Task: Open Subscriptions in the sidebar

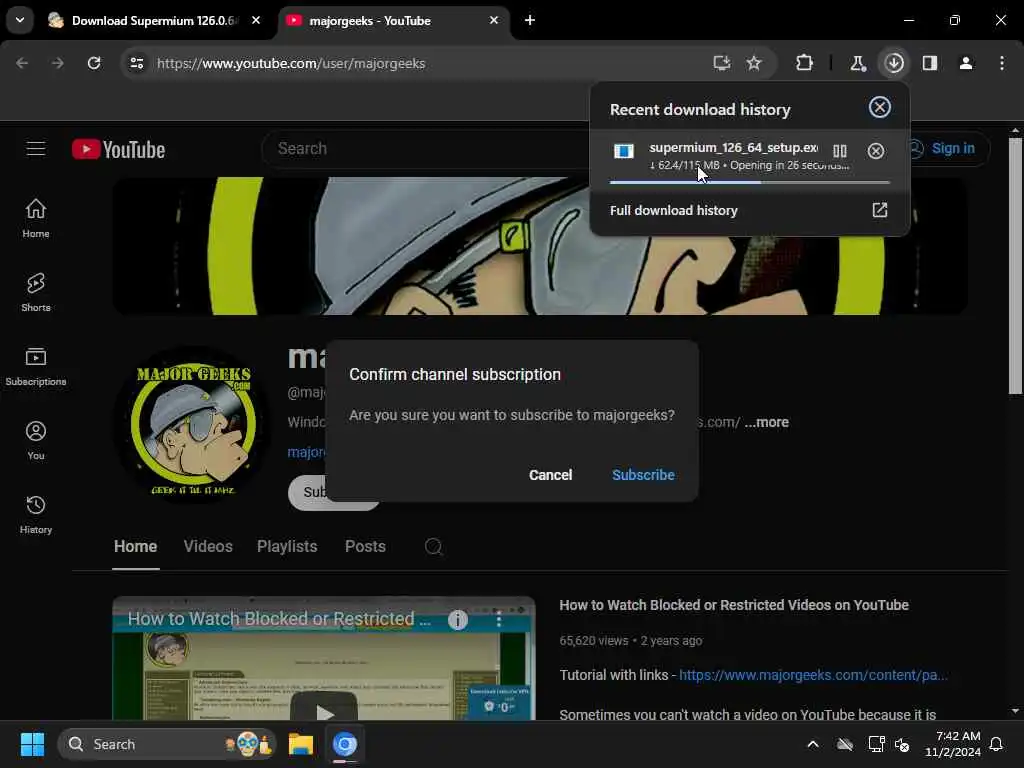Action: 36,366
